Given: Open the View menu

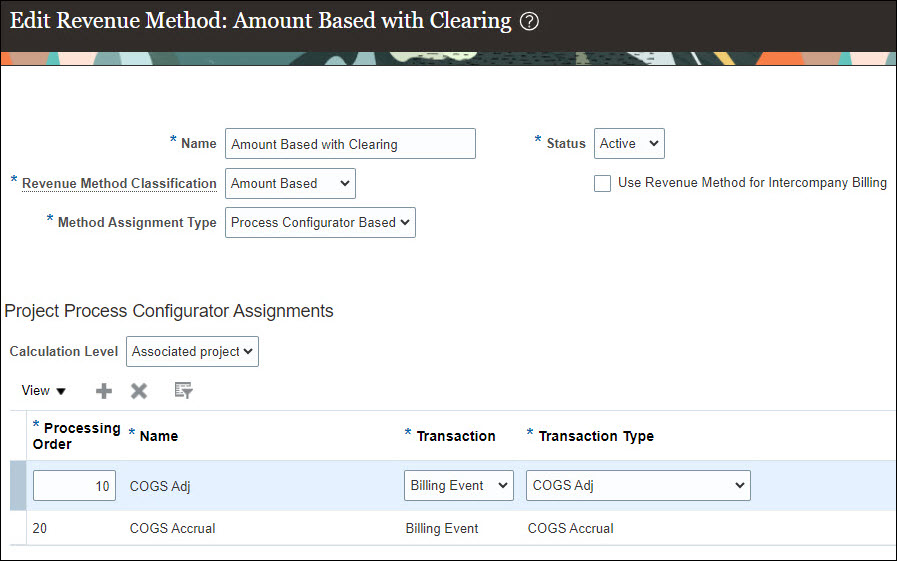Looking at the screenshot, I should click(x=43, y=391).
